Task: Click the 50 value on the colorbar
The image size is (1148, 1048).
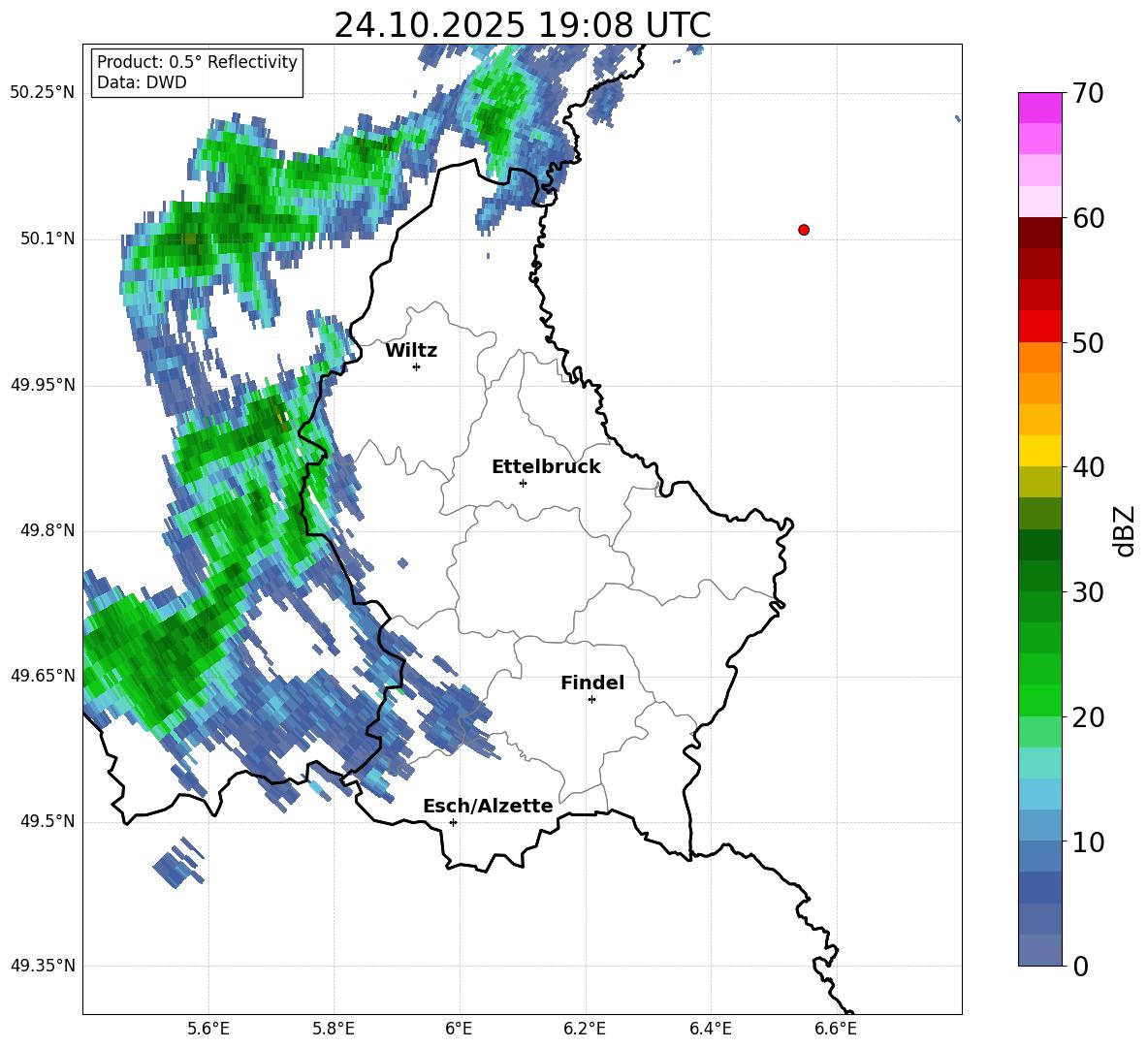Action: [x=1087, y=343]
